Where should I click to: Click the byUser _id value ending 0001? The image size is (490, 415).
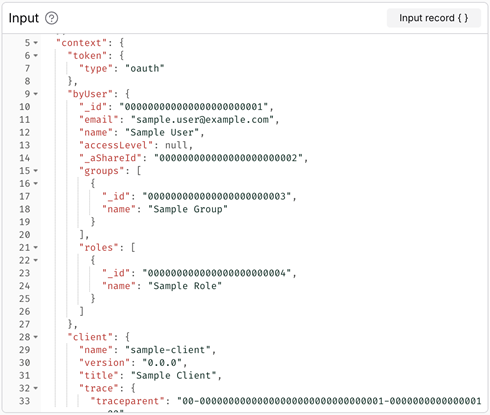point(194,107)
